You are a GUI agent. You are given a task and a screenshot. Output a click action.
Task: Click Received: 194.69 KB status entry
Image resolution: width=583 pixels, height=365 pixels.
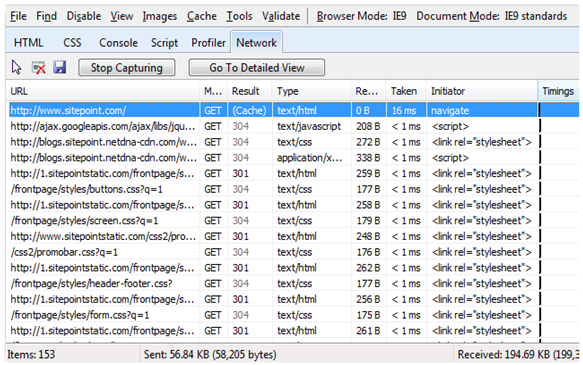click(518, 355)
